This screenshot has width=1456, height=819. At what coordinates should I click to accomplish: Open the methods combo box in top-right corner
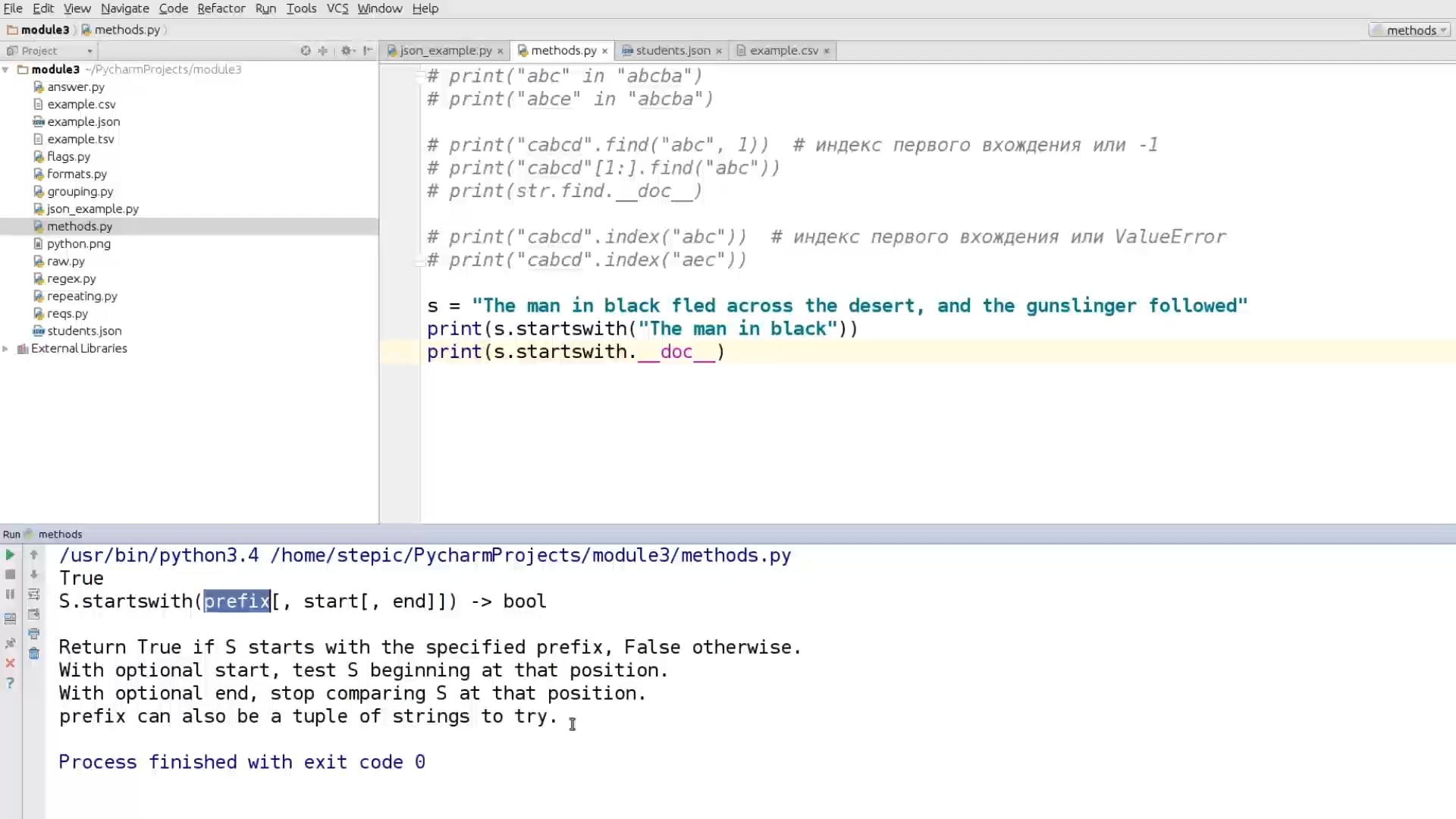coord(1410,30)
